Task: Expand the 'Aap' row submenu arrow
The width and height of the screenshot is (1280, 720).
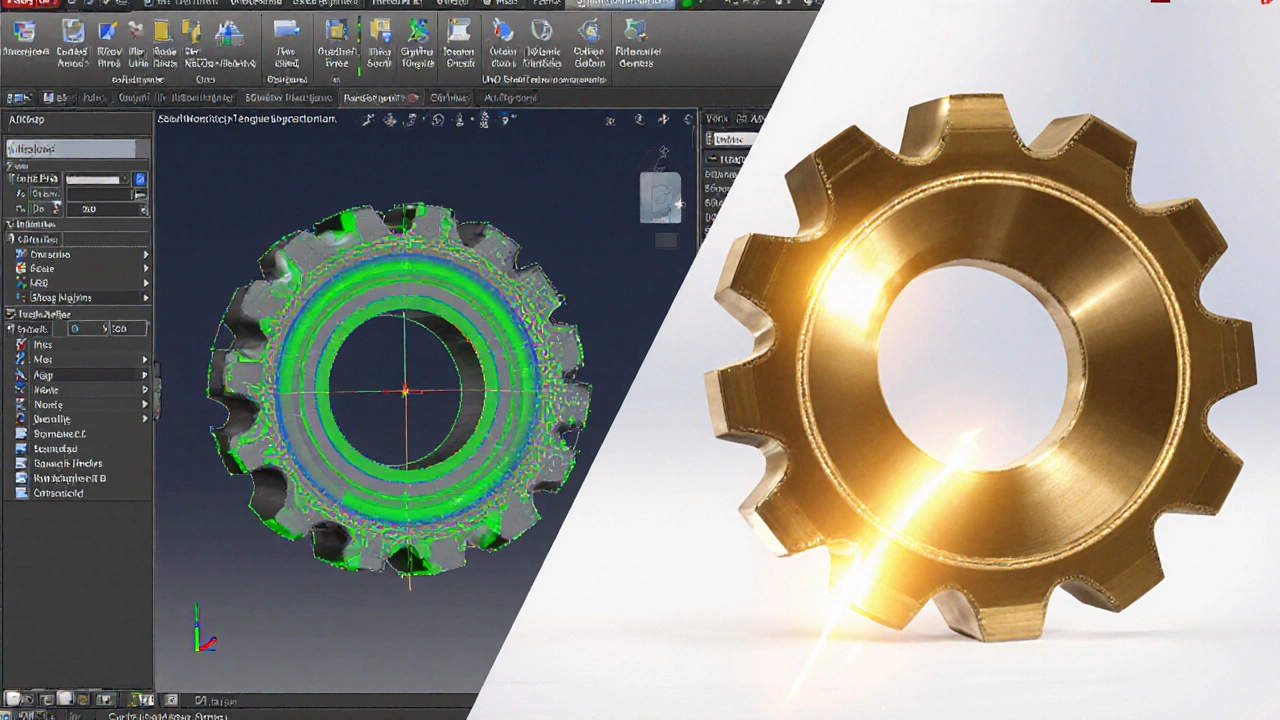Action: [145, 375]
